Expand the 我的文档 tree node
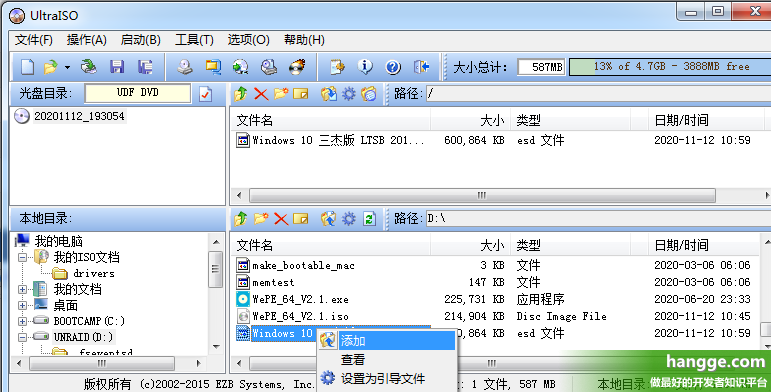 pyautogui.click(x=23, y=289)
